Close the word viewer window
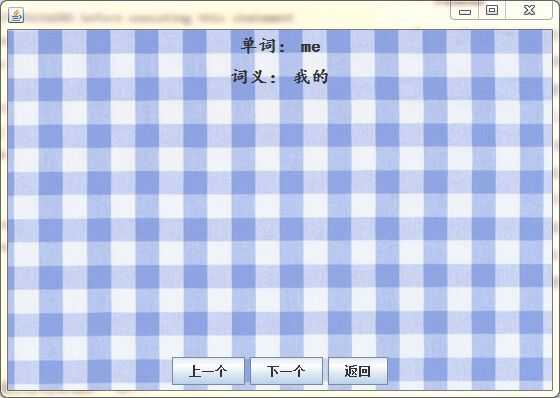The width and height of the screenshot is (560, 398). pos(529,10)
